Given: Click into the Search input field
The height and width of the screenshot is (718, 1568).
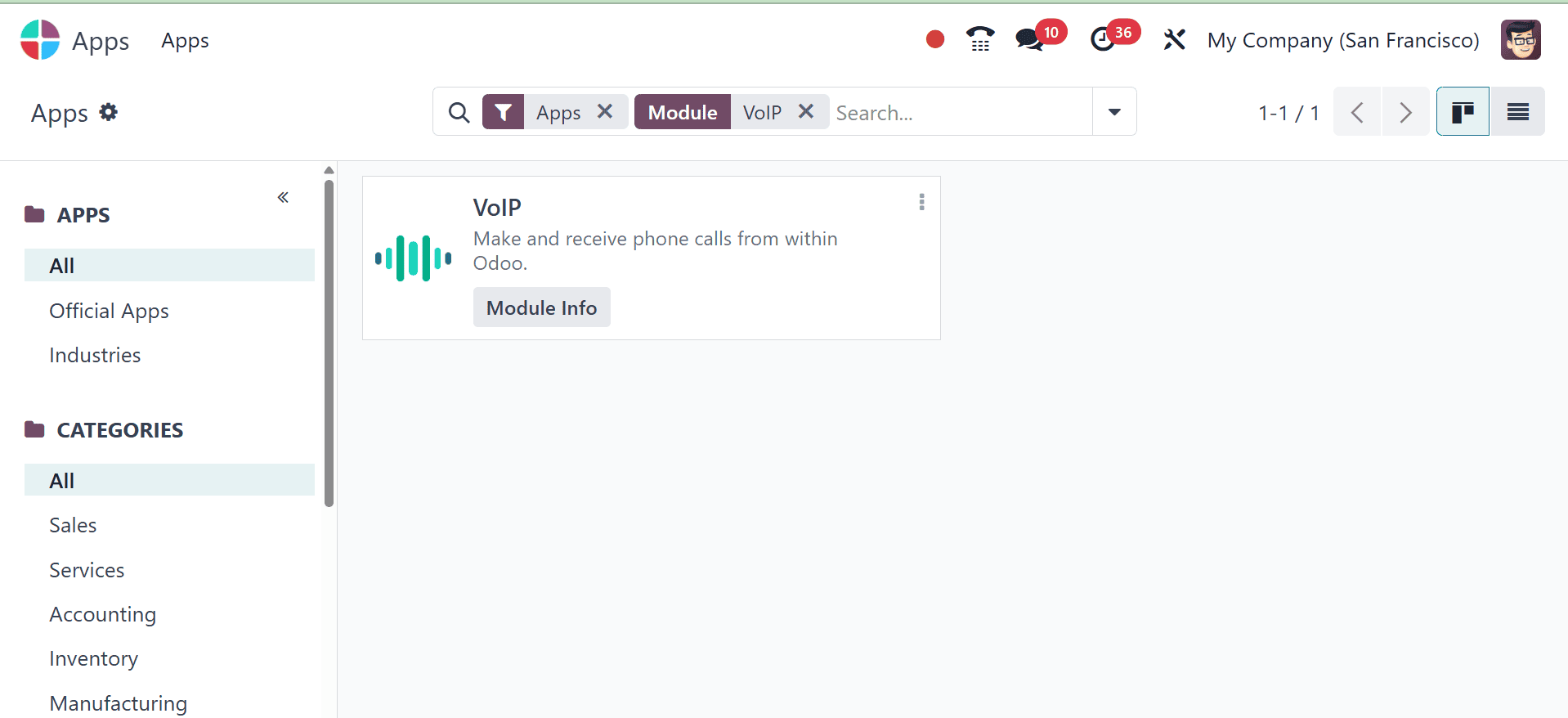Looking at the screenshot, I should 961,113.
